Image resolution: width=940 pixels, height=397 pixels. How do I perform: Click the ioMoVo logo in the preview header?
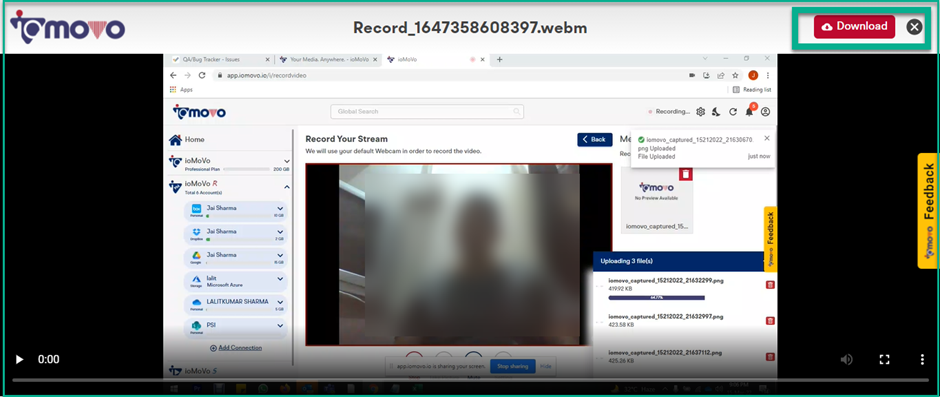click(67, 27)
